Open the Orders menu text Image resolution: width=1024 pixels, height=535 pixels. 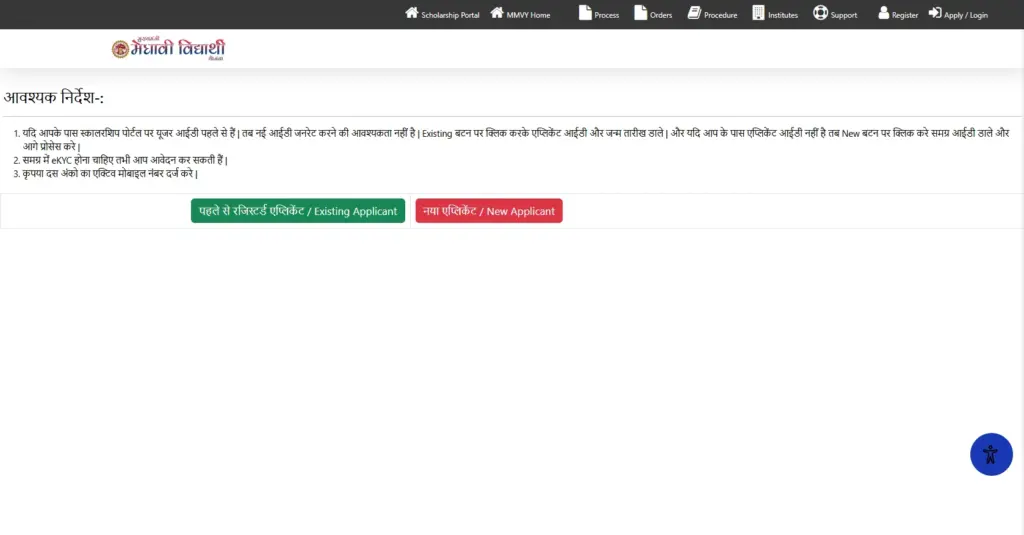(x=661, y=15)
